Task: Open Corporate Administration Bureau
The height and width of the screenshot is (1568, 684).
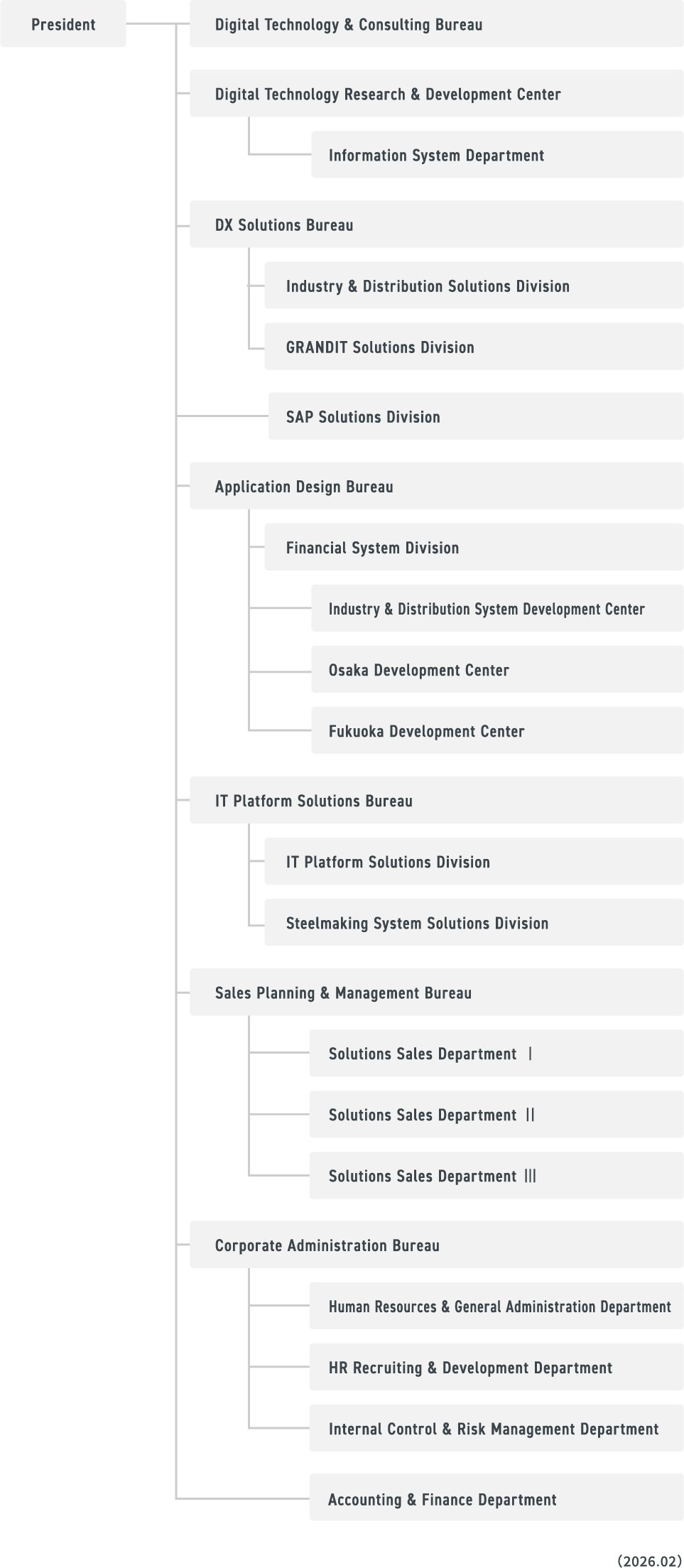Action: 435,1245
